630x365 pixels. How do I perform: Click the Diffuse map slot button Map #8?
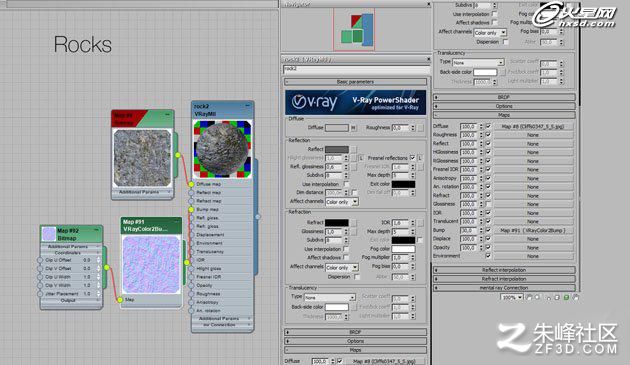click(533, 126)
